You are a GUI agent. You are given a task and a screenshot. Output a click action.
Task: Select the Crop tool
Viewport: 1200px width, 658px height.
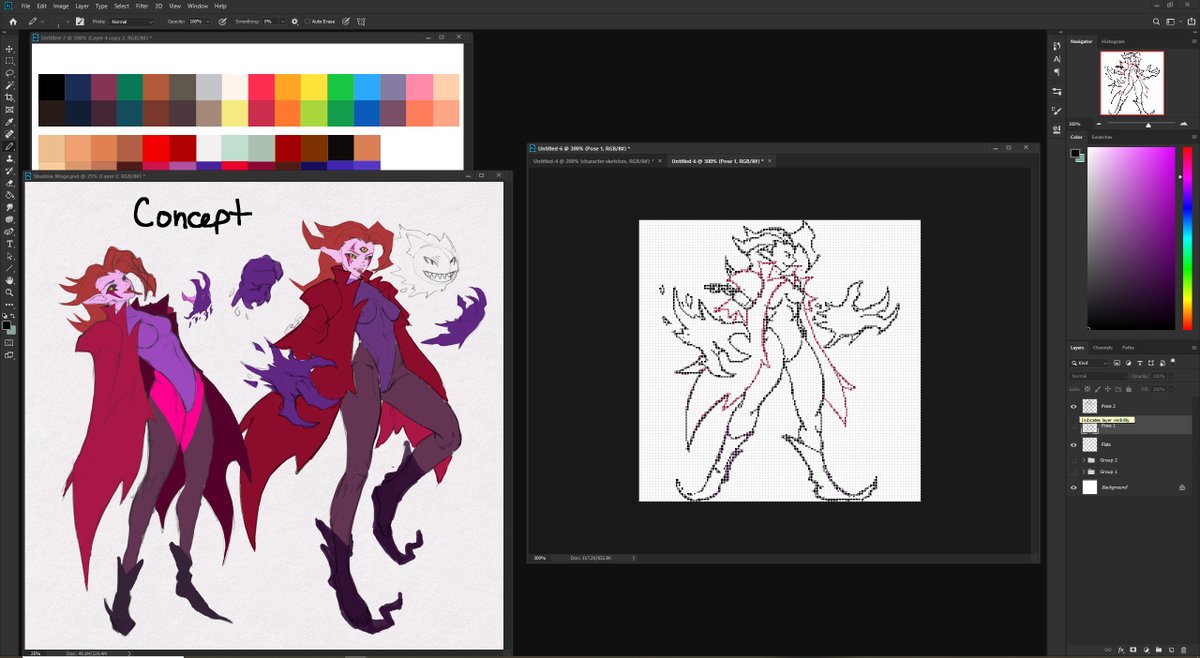(x=9, y=97)
